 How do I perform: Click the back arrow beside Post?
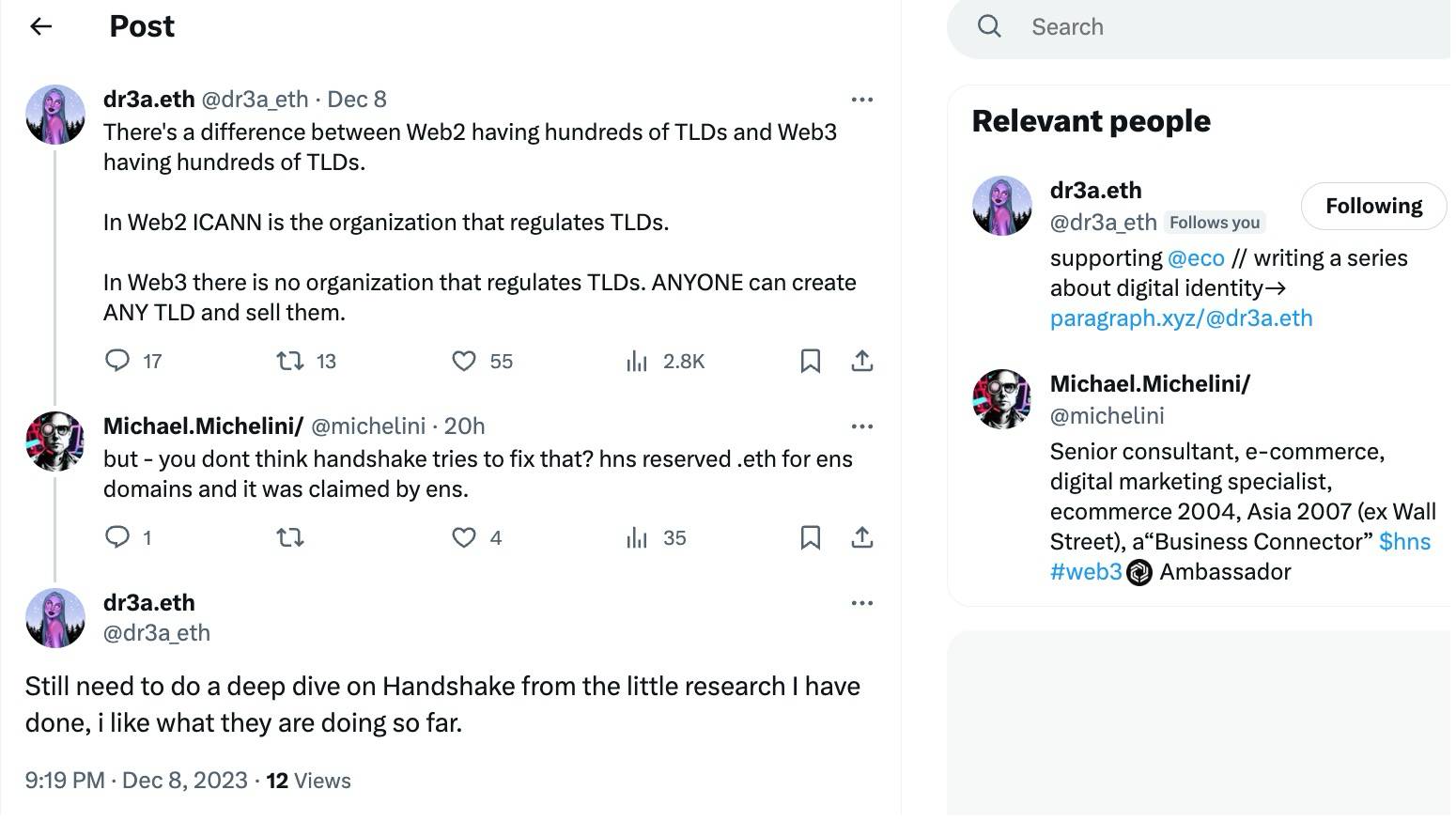[40, 26]
